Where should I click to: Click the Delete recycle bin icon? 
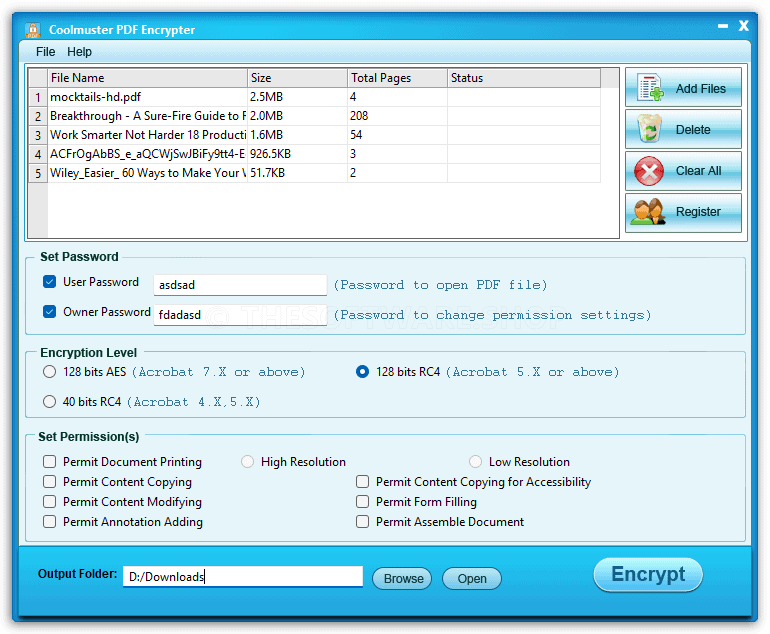click(649, 129)
